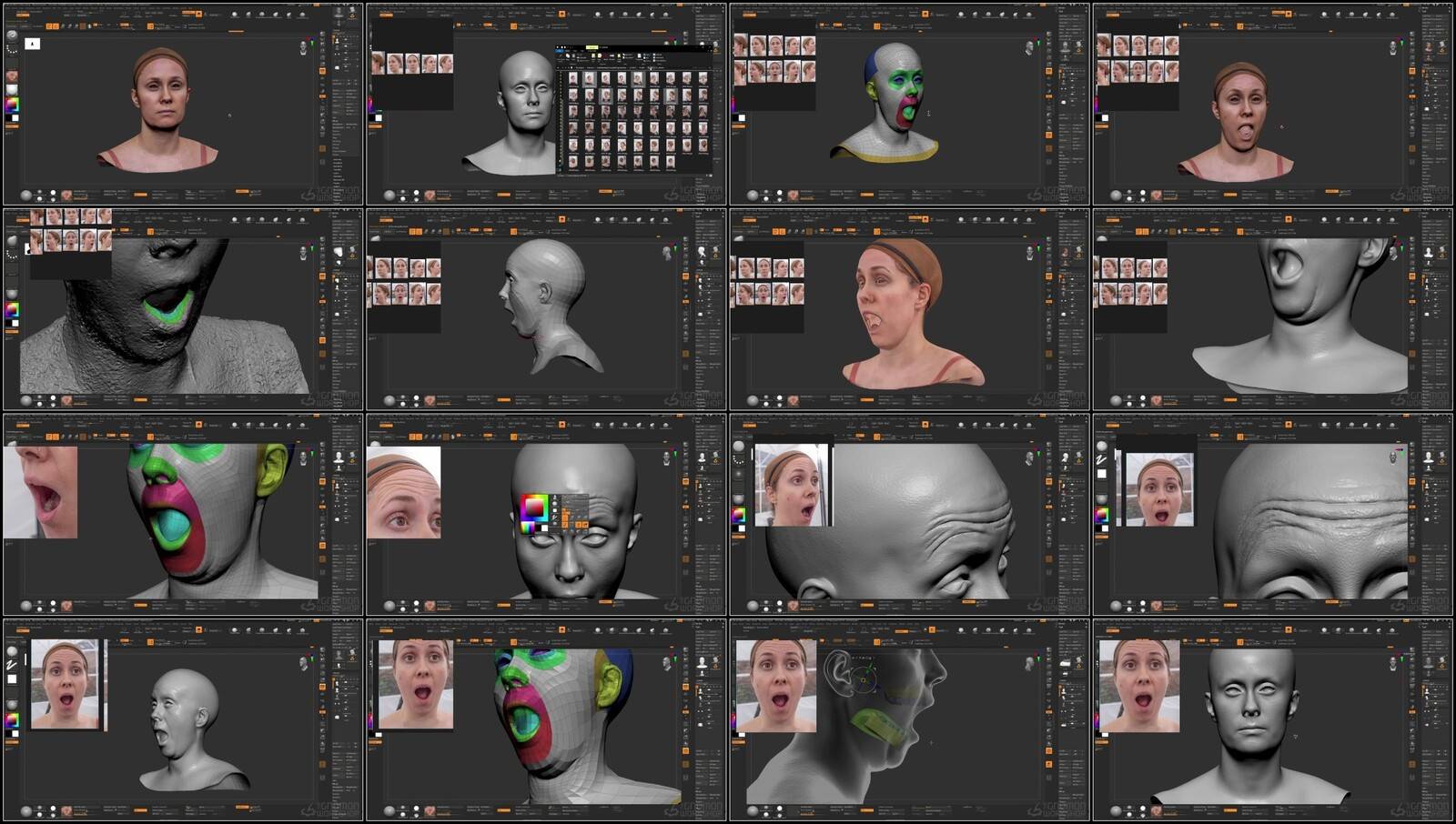Click camera head gizmo in smooth open-mouth underside frame
1456x824 pixels.
(1392, 252)
